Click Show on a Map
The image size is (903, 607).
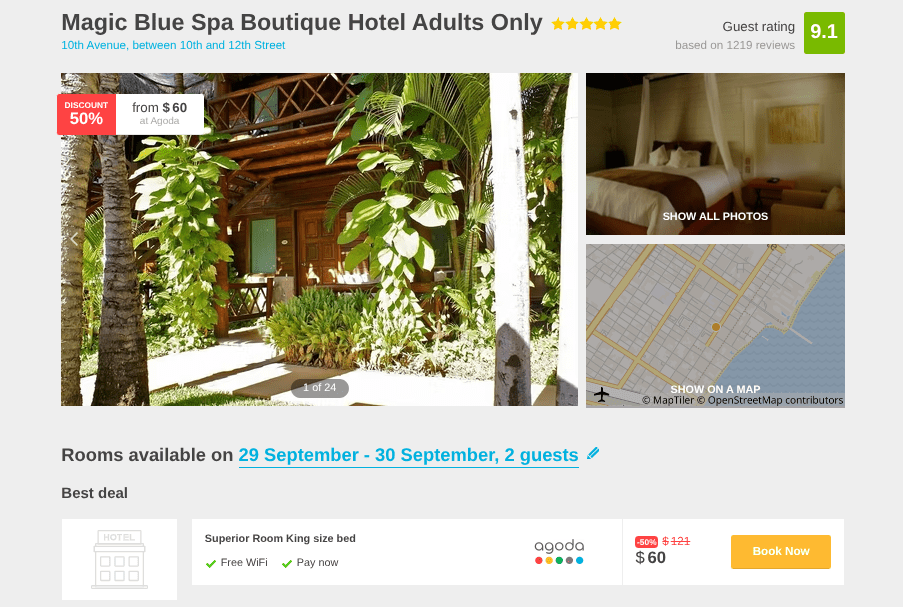(x=715, y=389)
